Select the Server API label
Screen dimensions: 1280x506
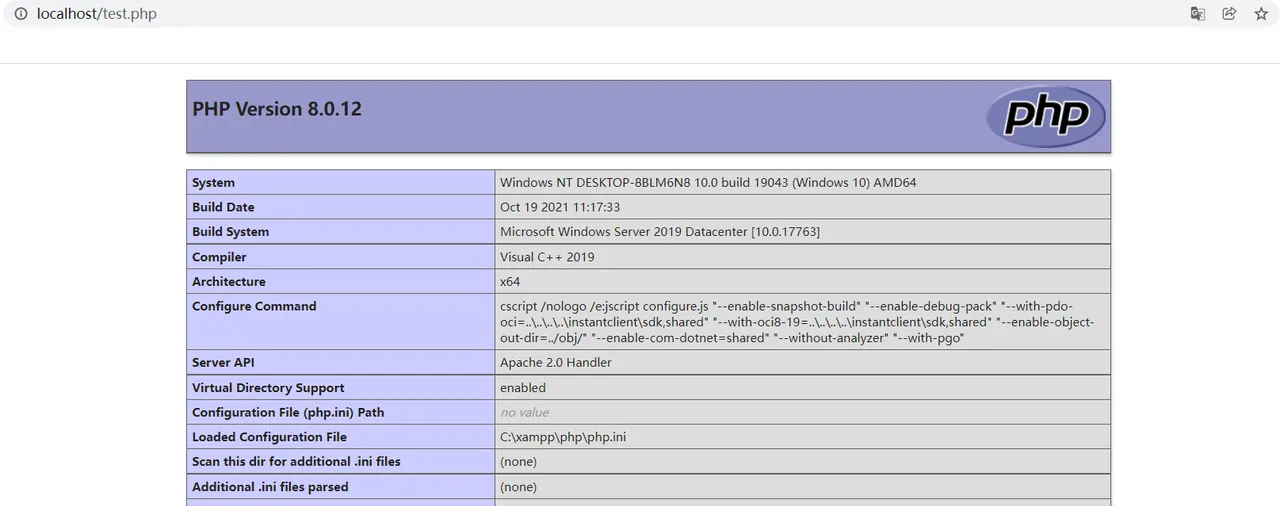point(224,363)
